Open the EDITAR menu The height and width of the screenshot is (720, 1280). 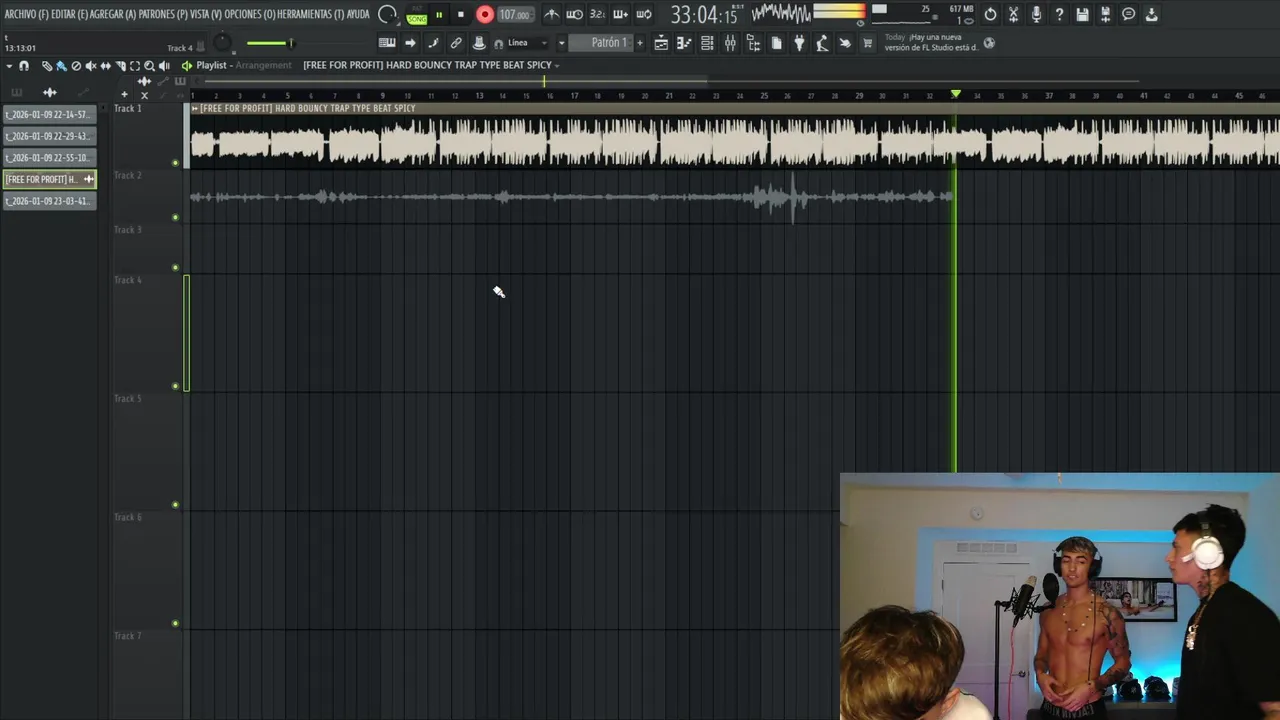coord(68,14)
